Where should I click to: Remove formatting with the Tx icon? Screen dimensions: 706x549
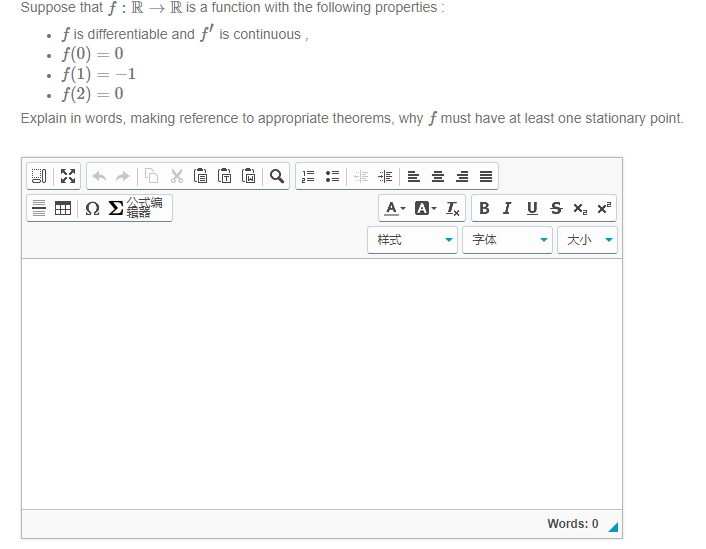click(453, 208)
